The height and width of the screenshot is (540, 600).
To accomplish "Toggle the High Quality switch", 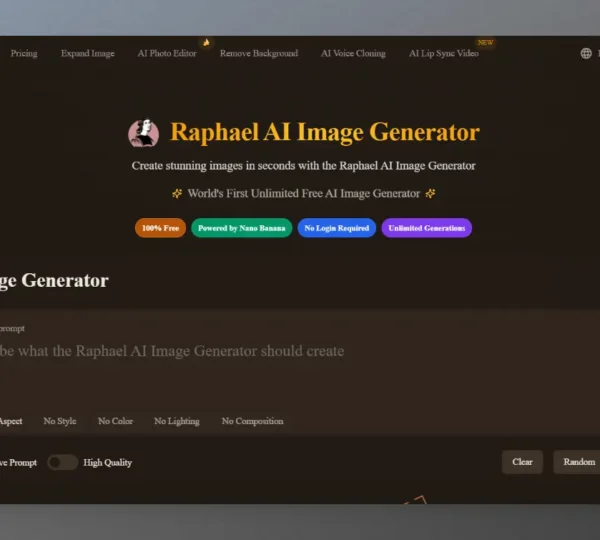I will (x=63, y=462).
